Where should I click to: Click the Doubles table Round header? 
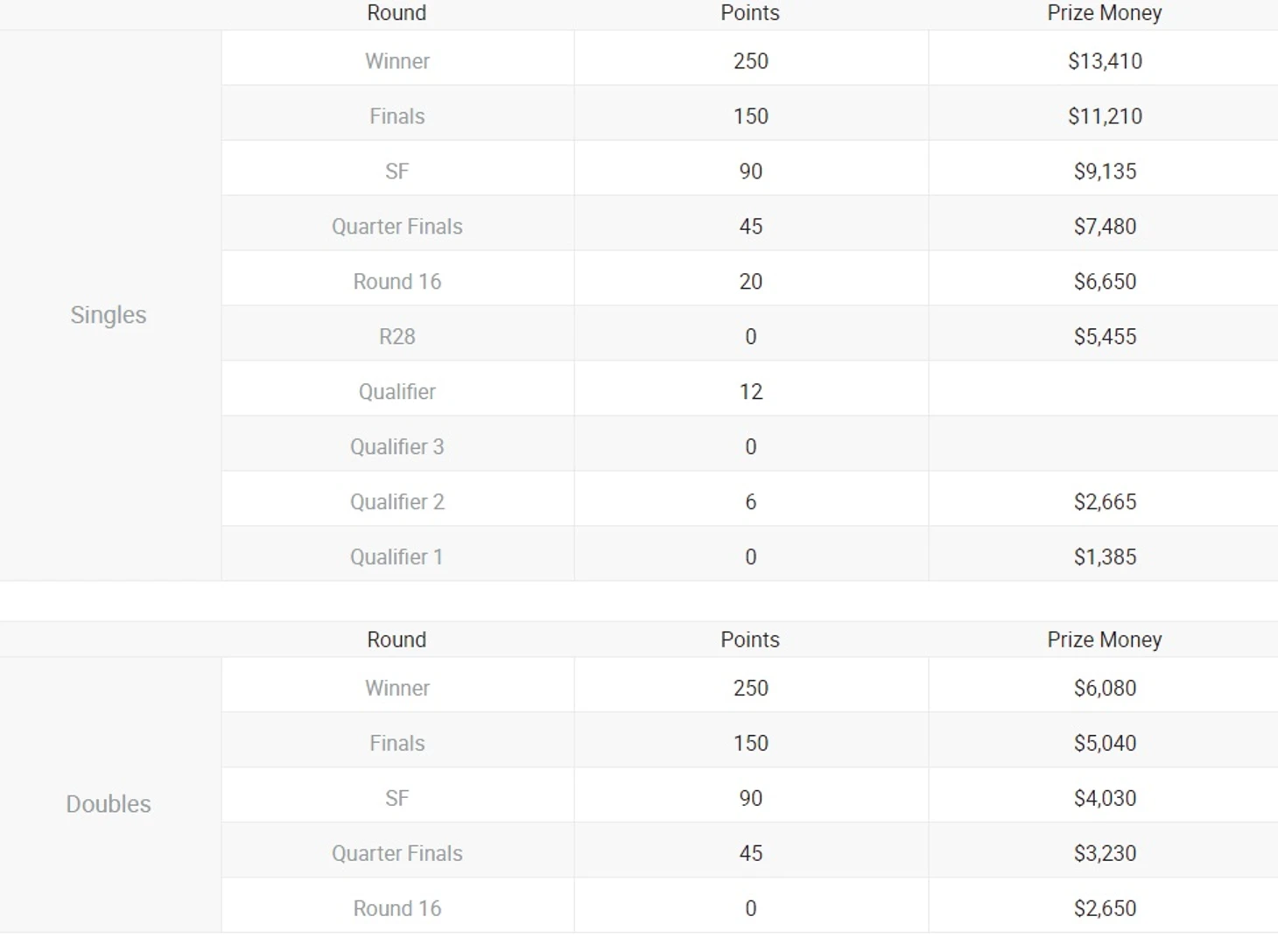[397, 640]
